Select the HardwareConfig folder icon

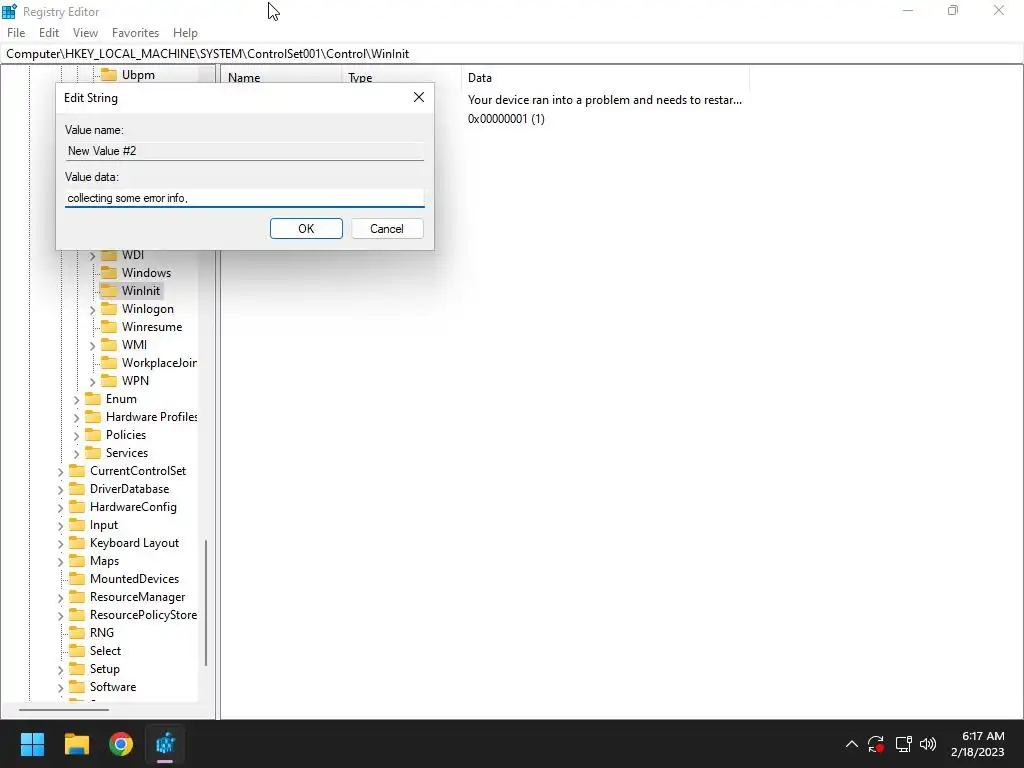click(x=77, y=507)
